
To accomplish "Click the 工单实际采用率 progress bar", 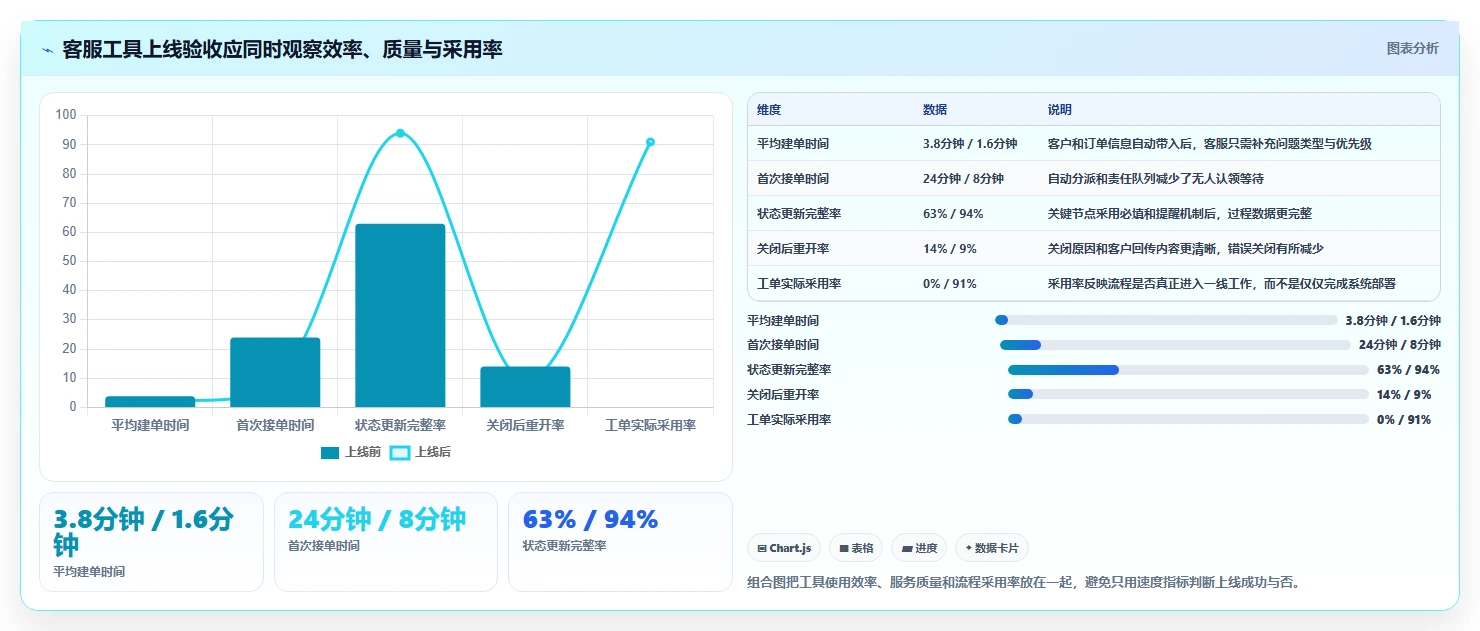I will coord(1188,419).
